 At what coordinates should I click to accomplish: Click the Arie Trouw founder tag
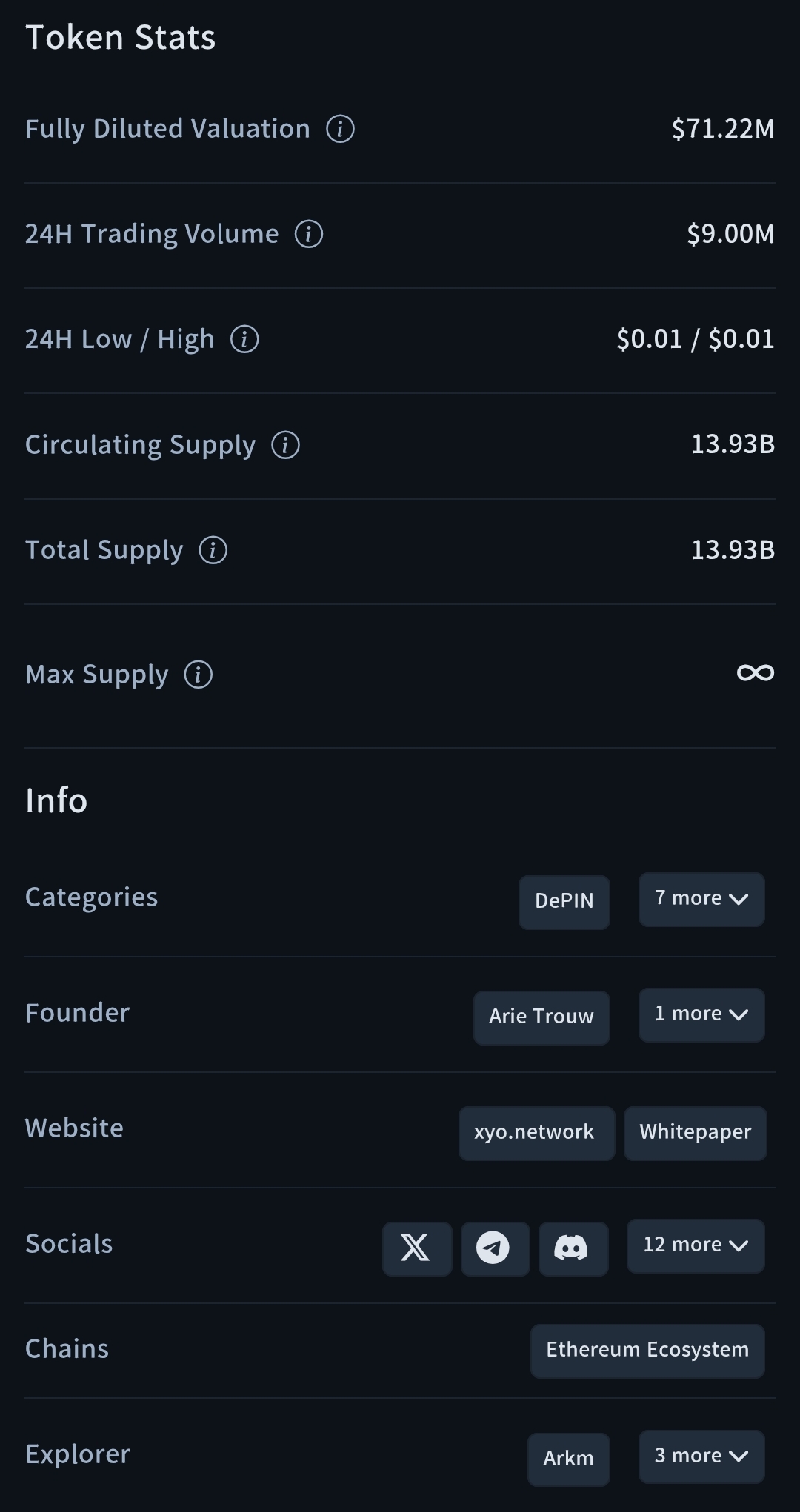tap(541, 1017)
